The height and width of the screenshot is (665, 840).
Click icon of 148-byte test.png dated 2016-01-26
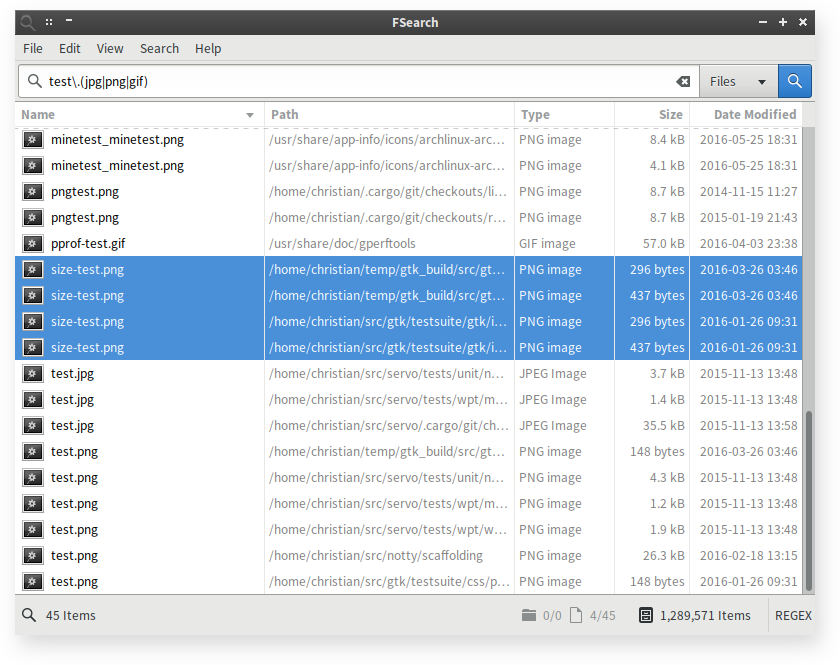33,581
